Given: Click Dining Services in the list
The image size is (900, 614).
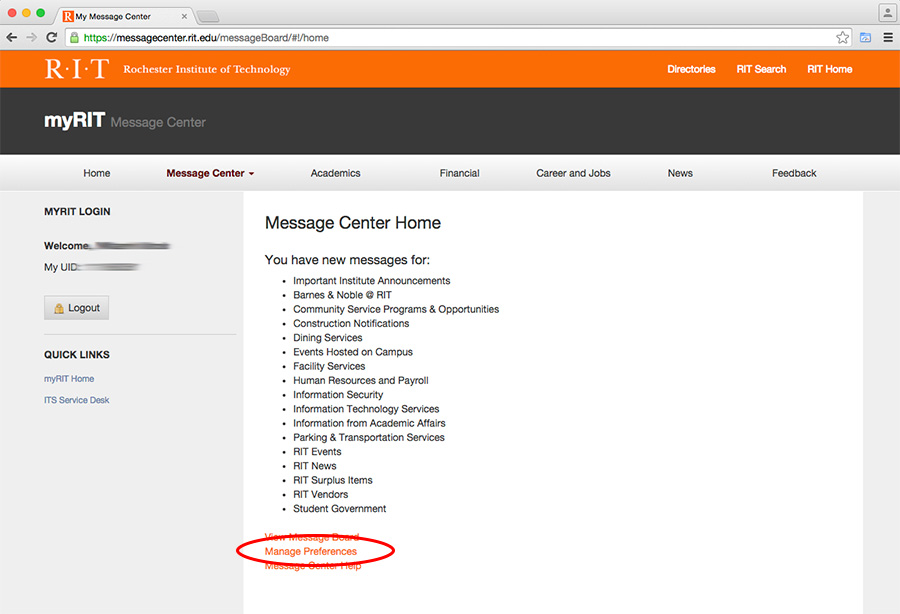Looking at the screenshot, I should coord(328,338).
